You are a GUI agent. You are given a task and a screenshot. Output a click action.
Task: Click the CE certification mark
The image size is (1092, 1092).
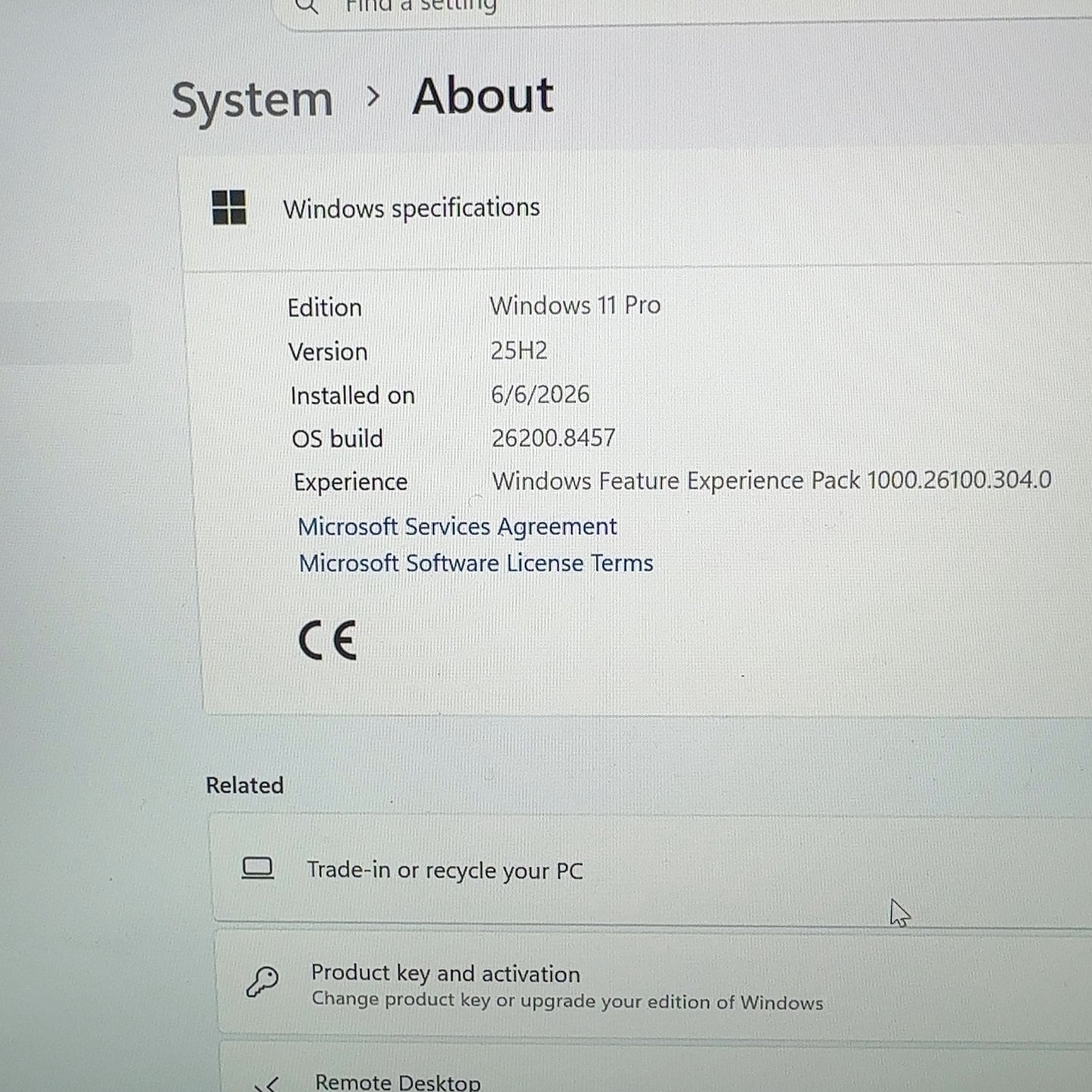pos(327,641)
